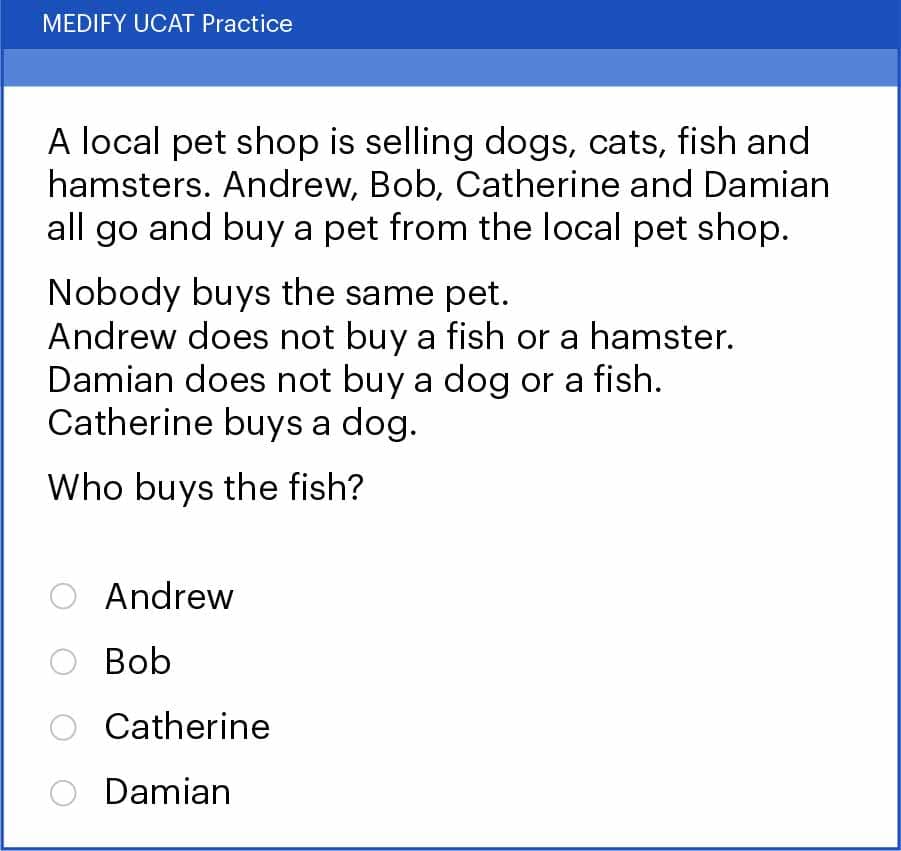Click the blue header bar

[x=600, y=23]
